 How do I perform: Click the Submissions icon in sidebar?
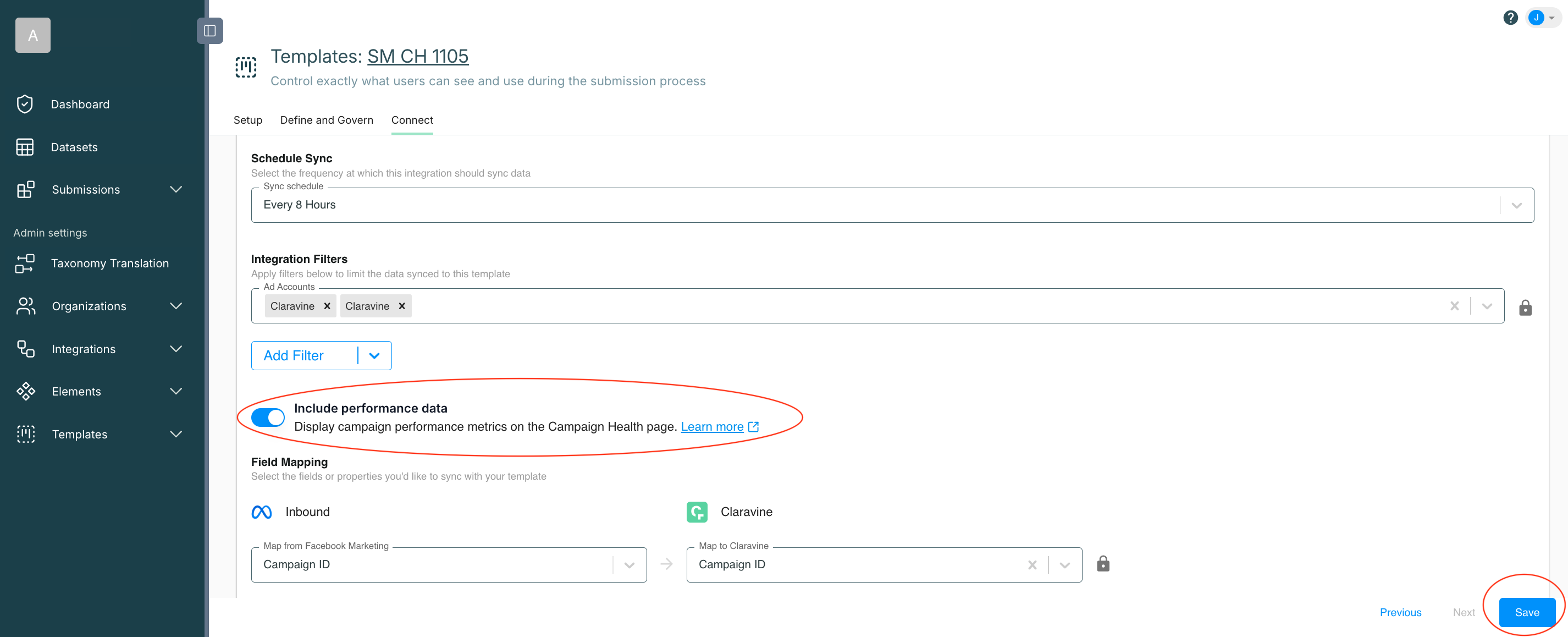[x=25, y=189]
